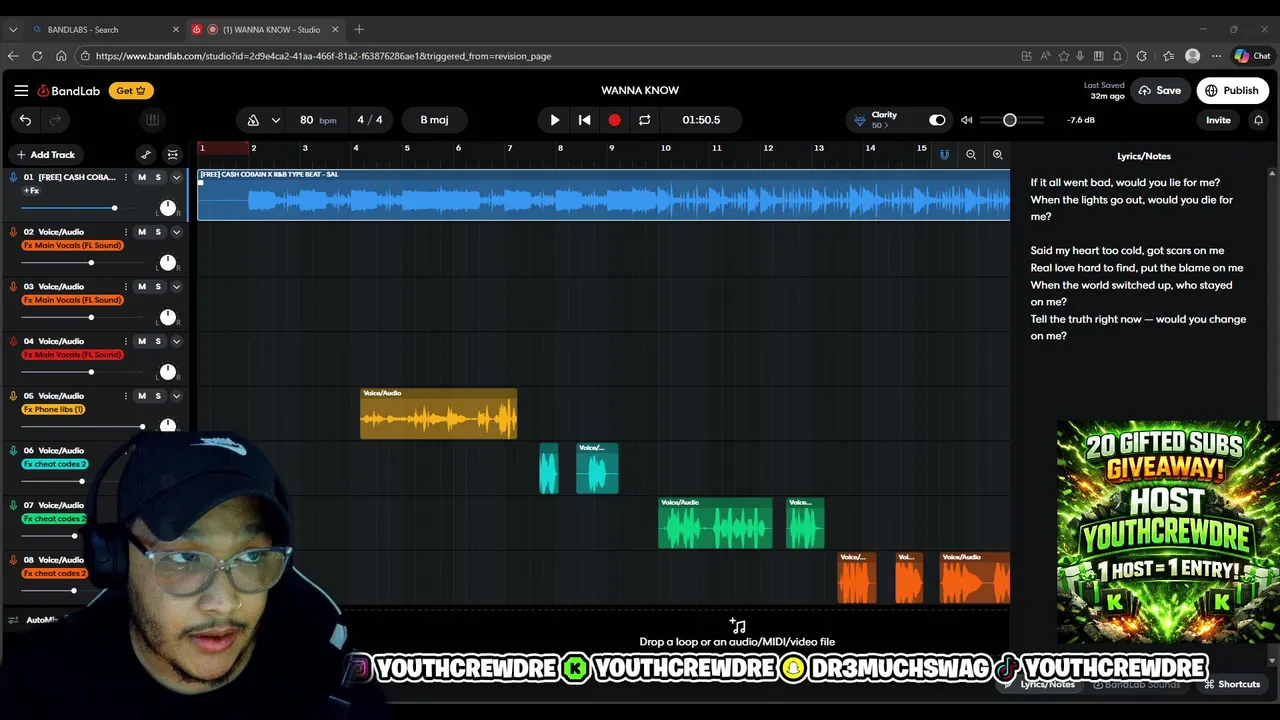The image size is (1280, 720).
Task: Click the WANNA KNOW project title
Action: [x=640, y=90]
